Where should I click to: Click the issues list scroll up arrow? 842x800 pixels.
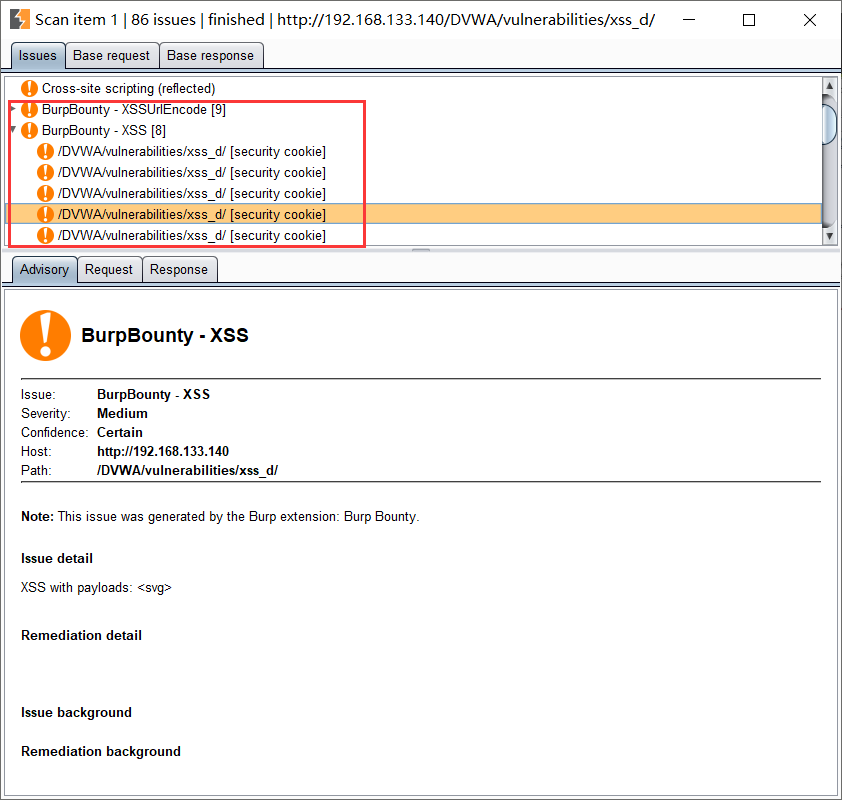(830, 85)
